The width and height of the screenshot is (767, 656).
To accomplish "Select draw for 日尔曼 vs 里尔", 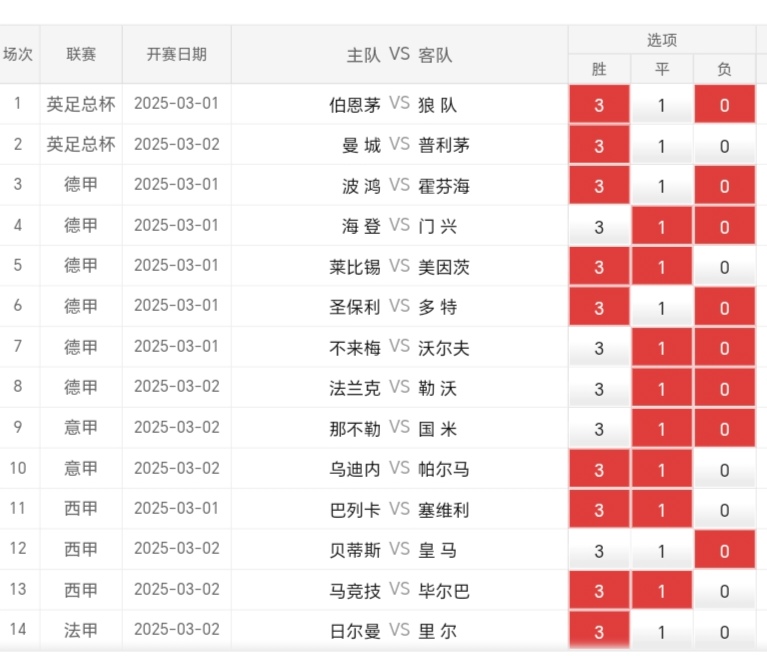I will 662,631.
